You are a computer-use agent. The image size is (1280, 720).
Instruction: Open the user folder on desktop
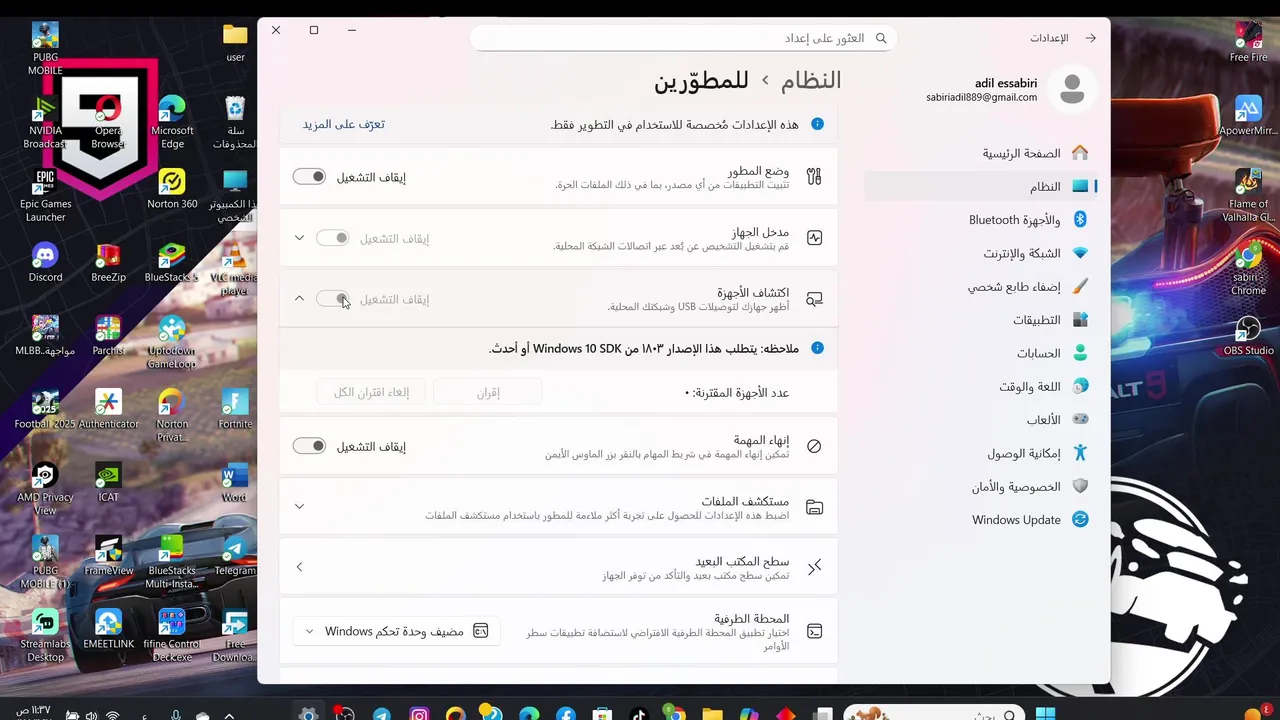235,42
